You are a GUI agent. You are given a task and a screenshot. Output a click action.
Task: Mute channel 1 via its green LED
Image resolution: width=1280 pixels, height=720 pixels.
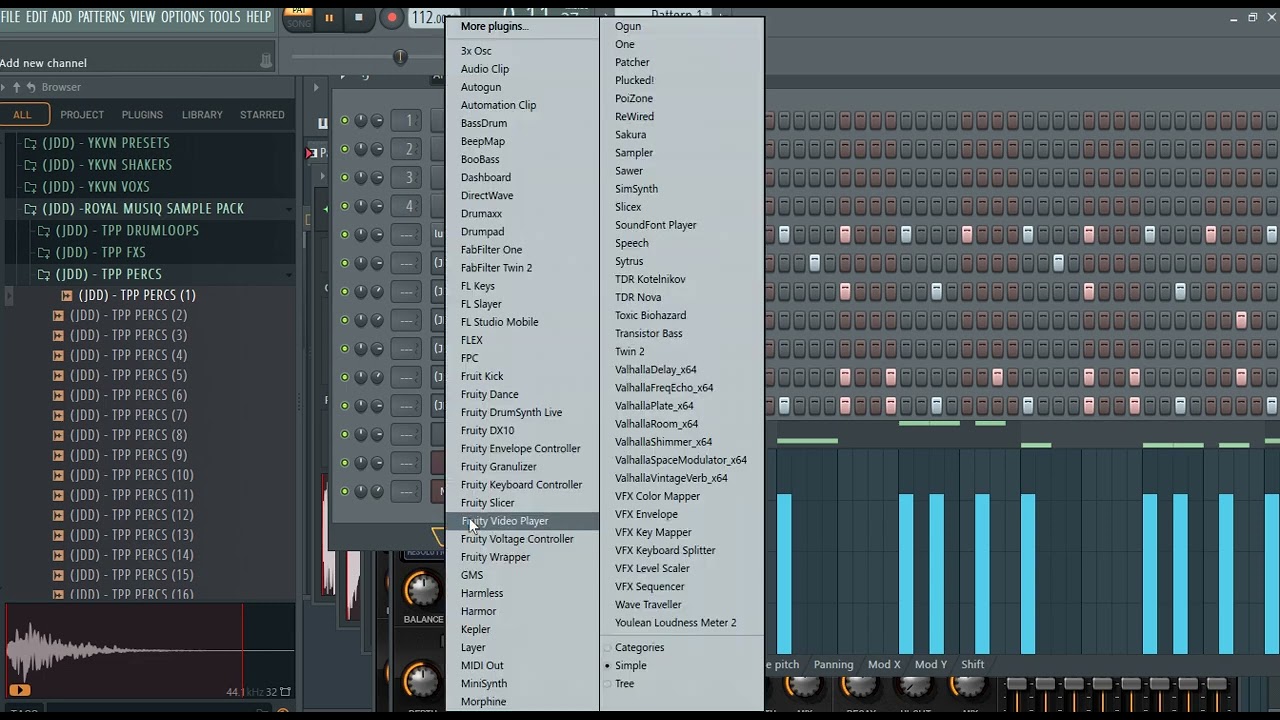click(x=345, y=121)
